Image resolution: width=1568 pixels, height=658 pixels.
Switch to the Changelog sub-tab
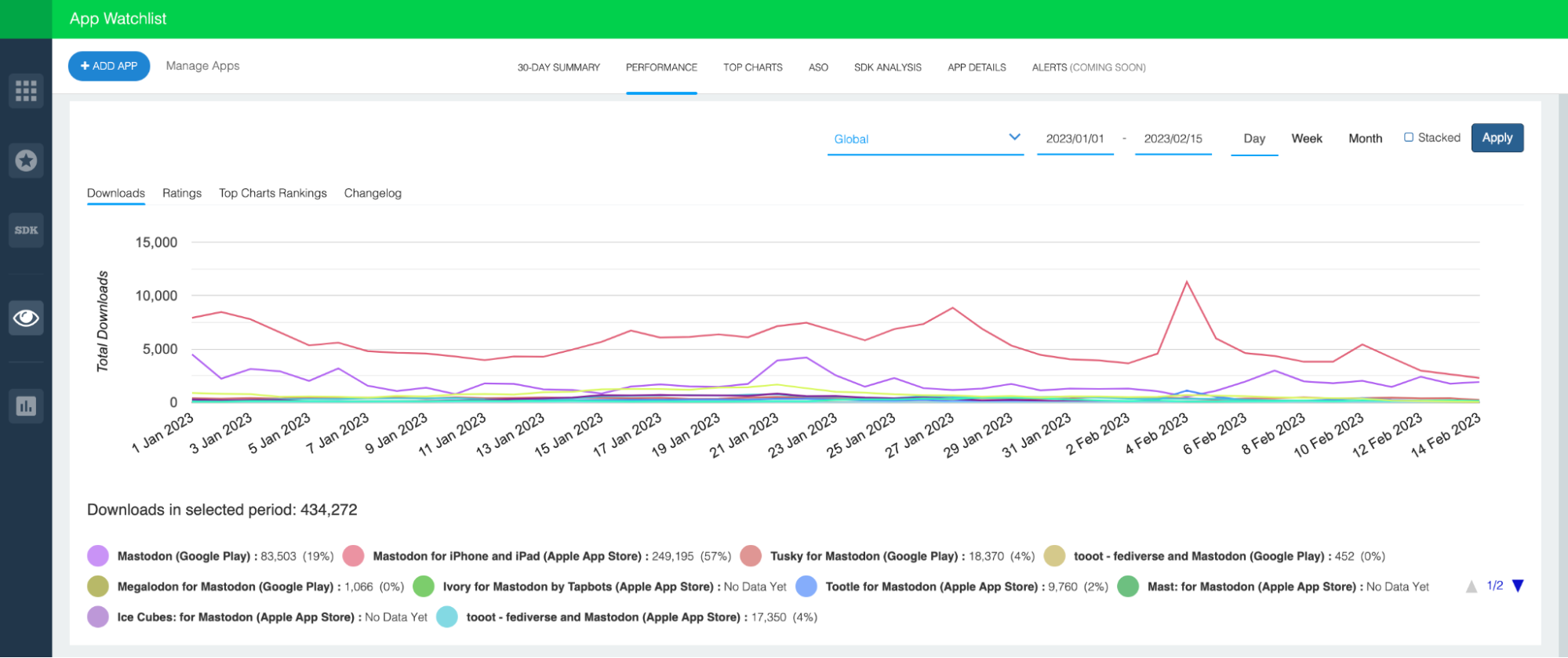click(373, 193)
